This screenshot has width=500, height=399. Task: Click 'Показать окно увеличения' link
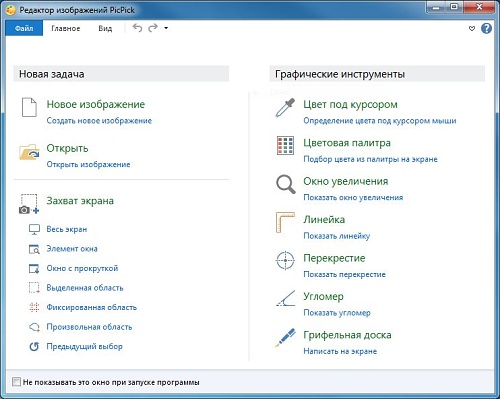pos(353,197)
